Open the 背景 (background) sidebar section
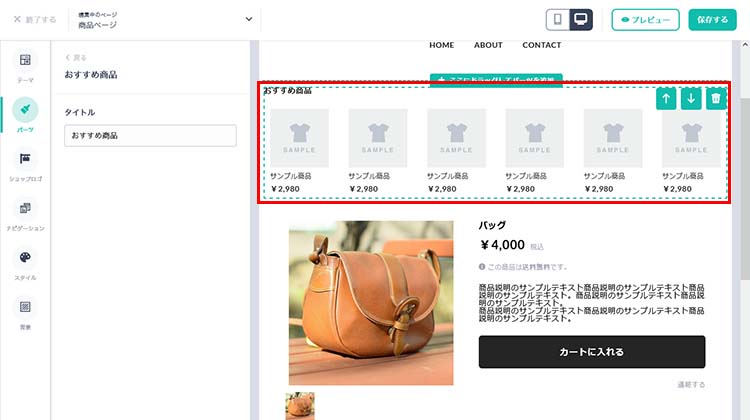Screen dimensions: 750x420 pos(25,313)
